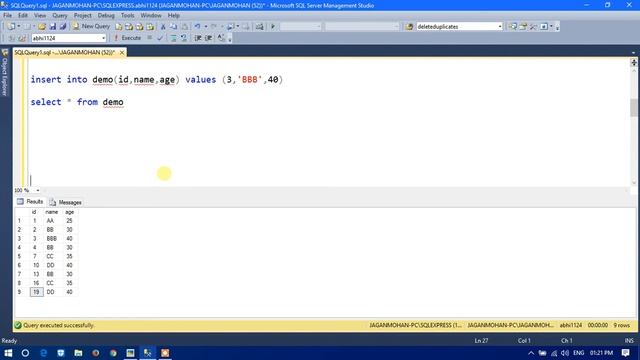Click the Display Estimated Execution Plan icon

173,38
